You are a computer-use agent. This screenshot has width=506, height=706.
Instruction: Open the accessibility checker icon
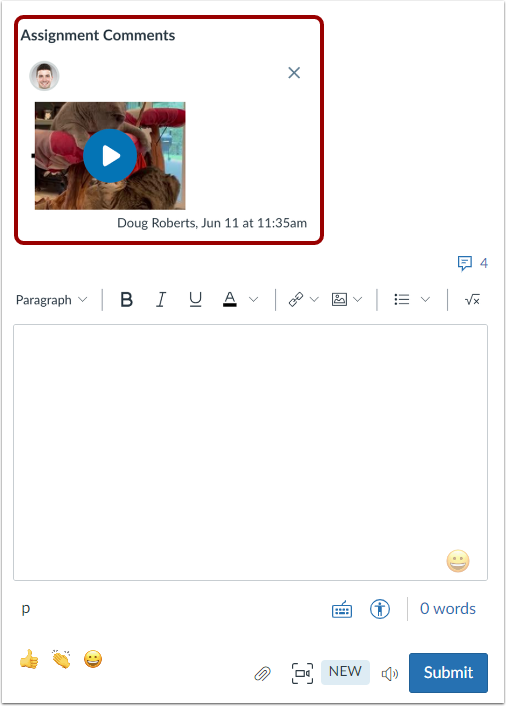(x=380, y=609)
